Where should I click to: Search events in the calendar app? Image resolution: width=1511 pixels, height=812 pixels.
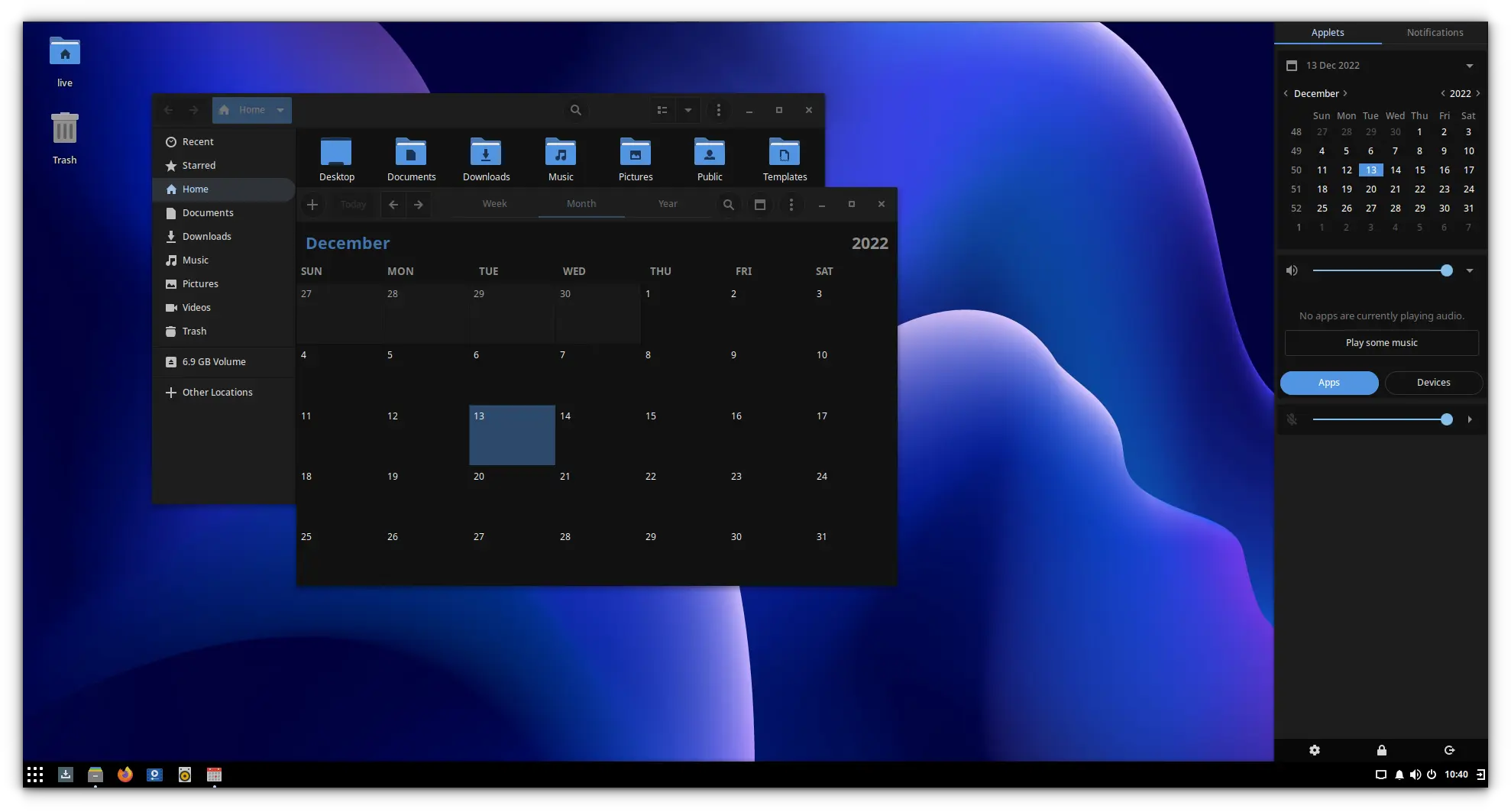click(729, 205)
